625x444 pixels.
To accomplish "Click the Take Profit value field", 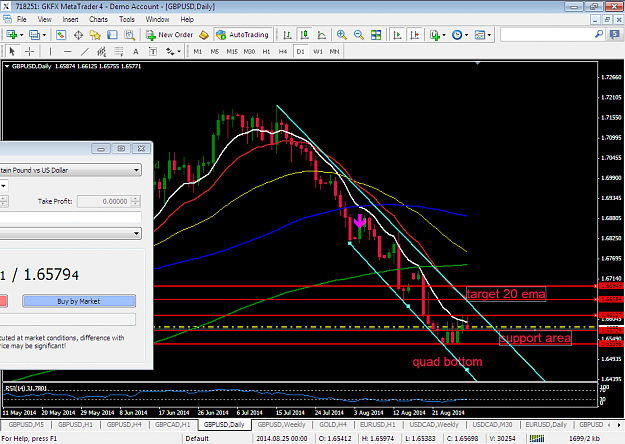I will pyautogui.click(x=104, y=201).
